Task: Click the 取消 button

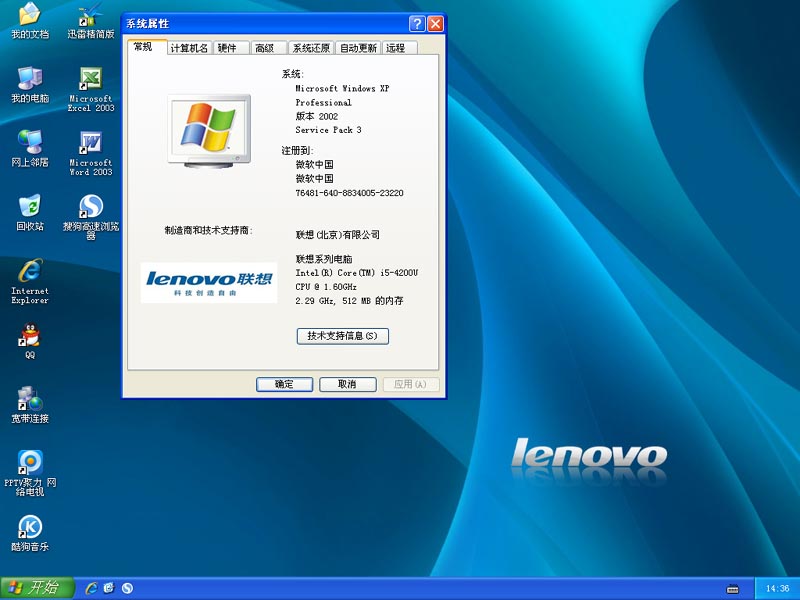Action: coord(347,384)
